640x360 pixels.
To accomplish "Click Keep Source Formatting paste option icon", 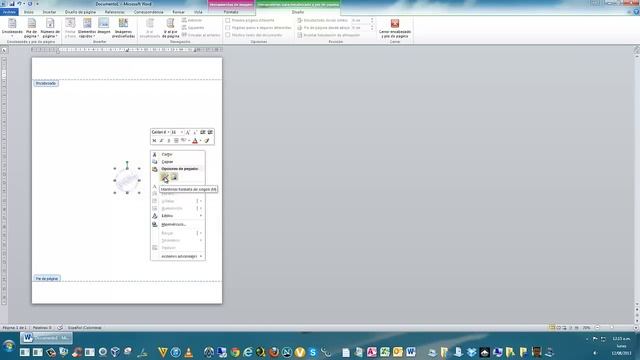I will coord(164,177).
